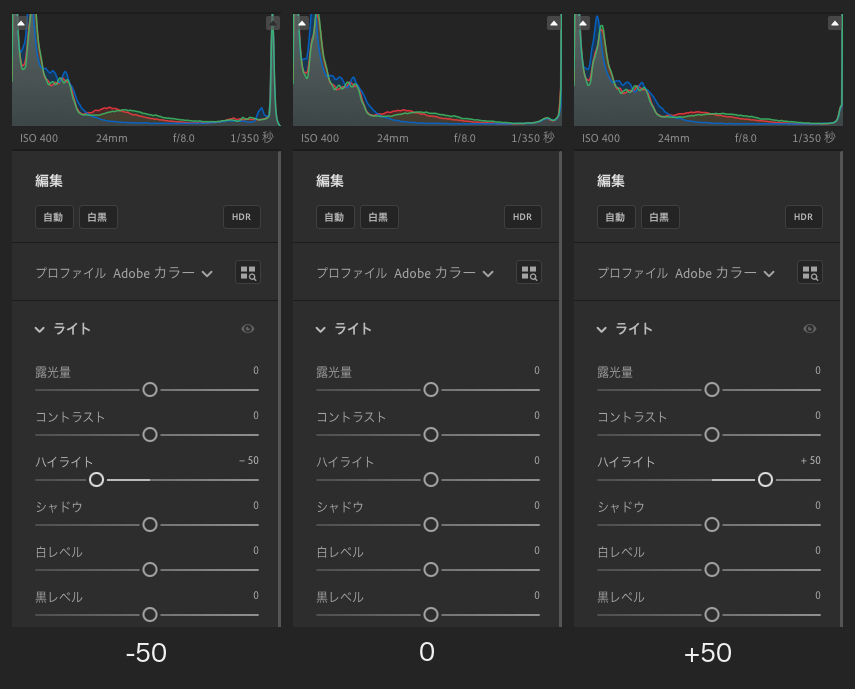
Task: Click the ハイライト label in the +50 panel
Action: coord(626,462)
